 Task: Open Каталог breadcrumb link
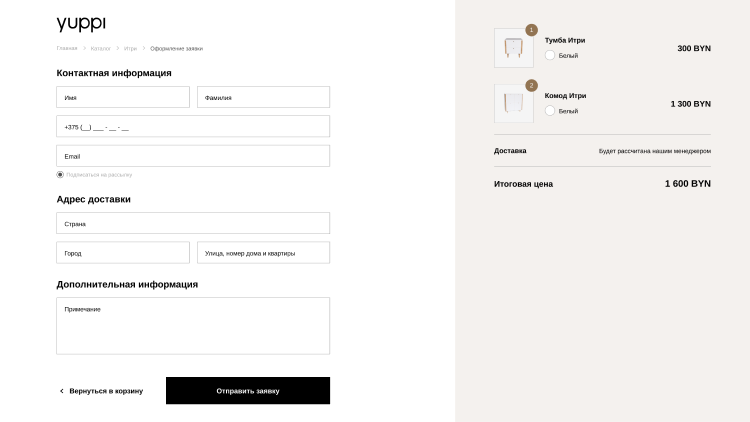click(101, 48)
